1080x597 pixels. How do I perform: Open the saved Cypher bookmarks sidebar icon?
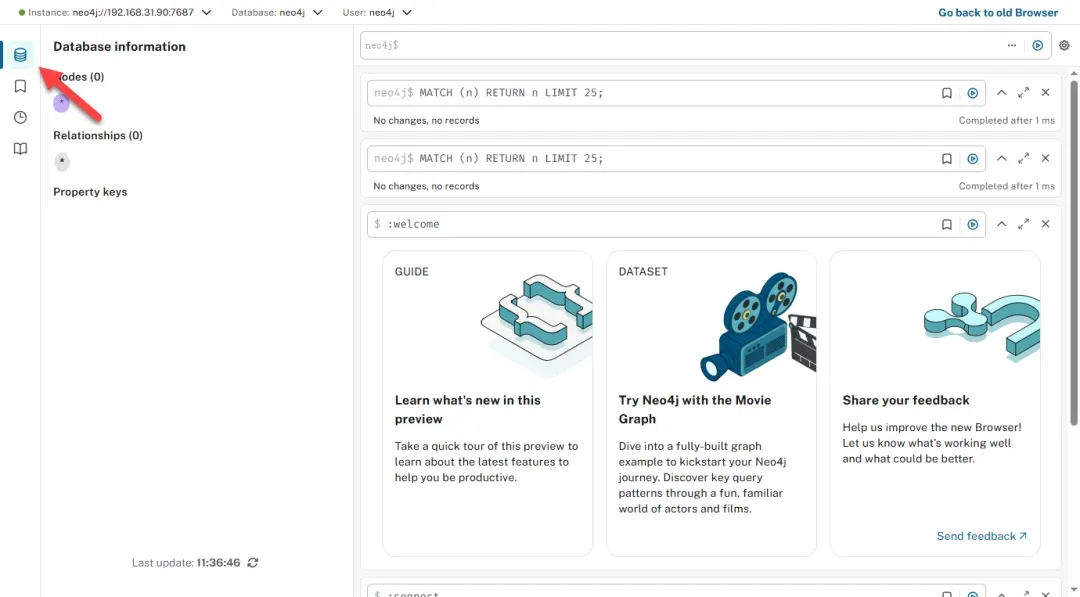20,86
